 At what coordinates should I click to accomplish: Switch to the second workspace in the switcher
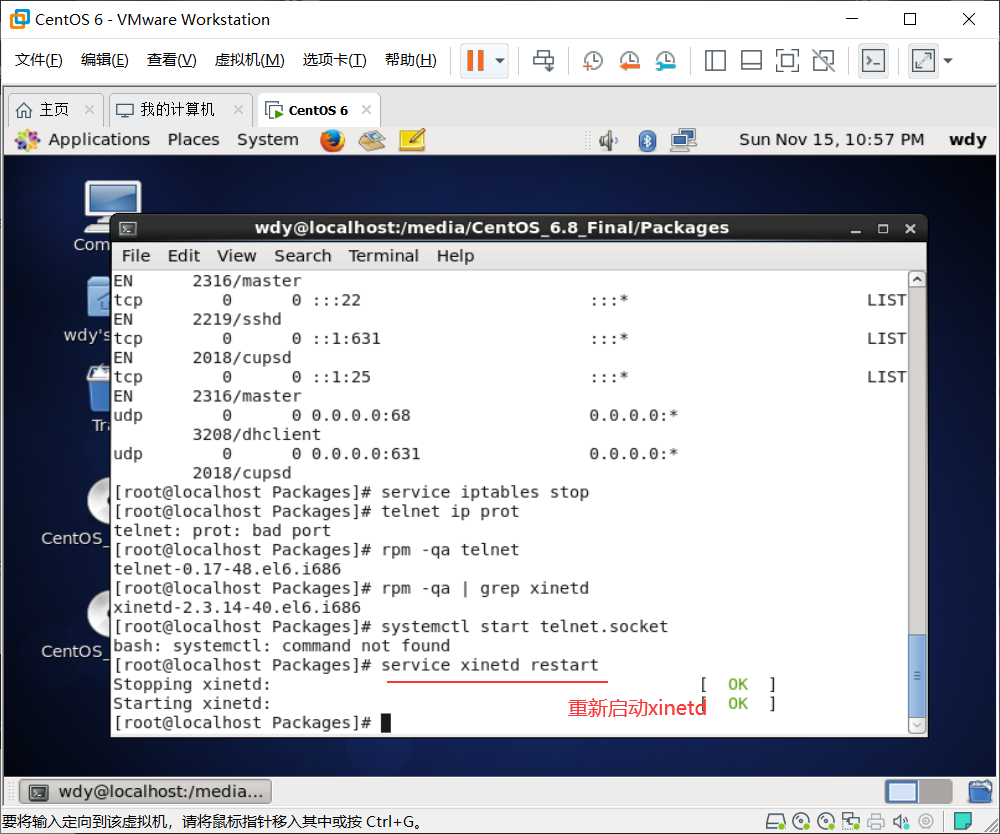pyautogui.click(x=936, y=792)
